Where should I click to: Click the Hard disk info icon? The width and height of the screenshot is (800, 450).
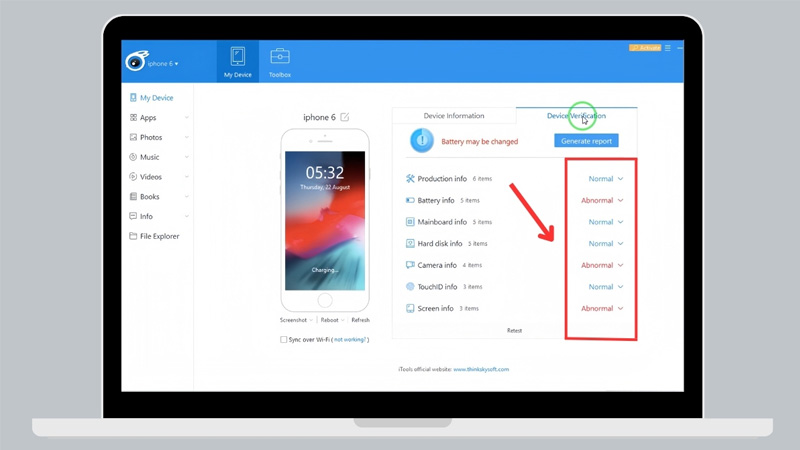coord(410,243)
